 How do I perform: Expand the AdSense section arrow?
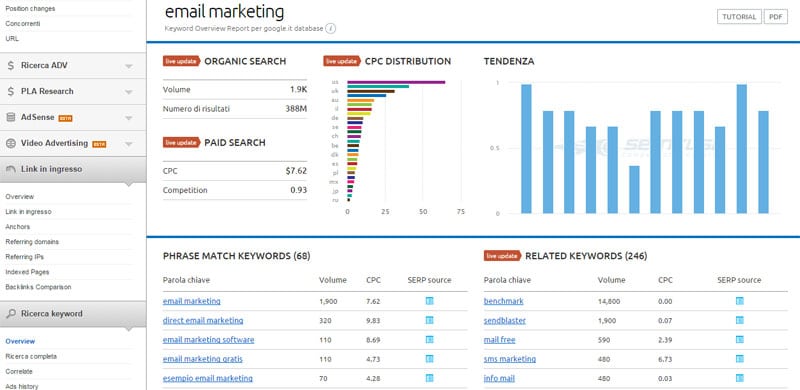(129, 118)
